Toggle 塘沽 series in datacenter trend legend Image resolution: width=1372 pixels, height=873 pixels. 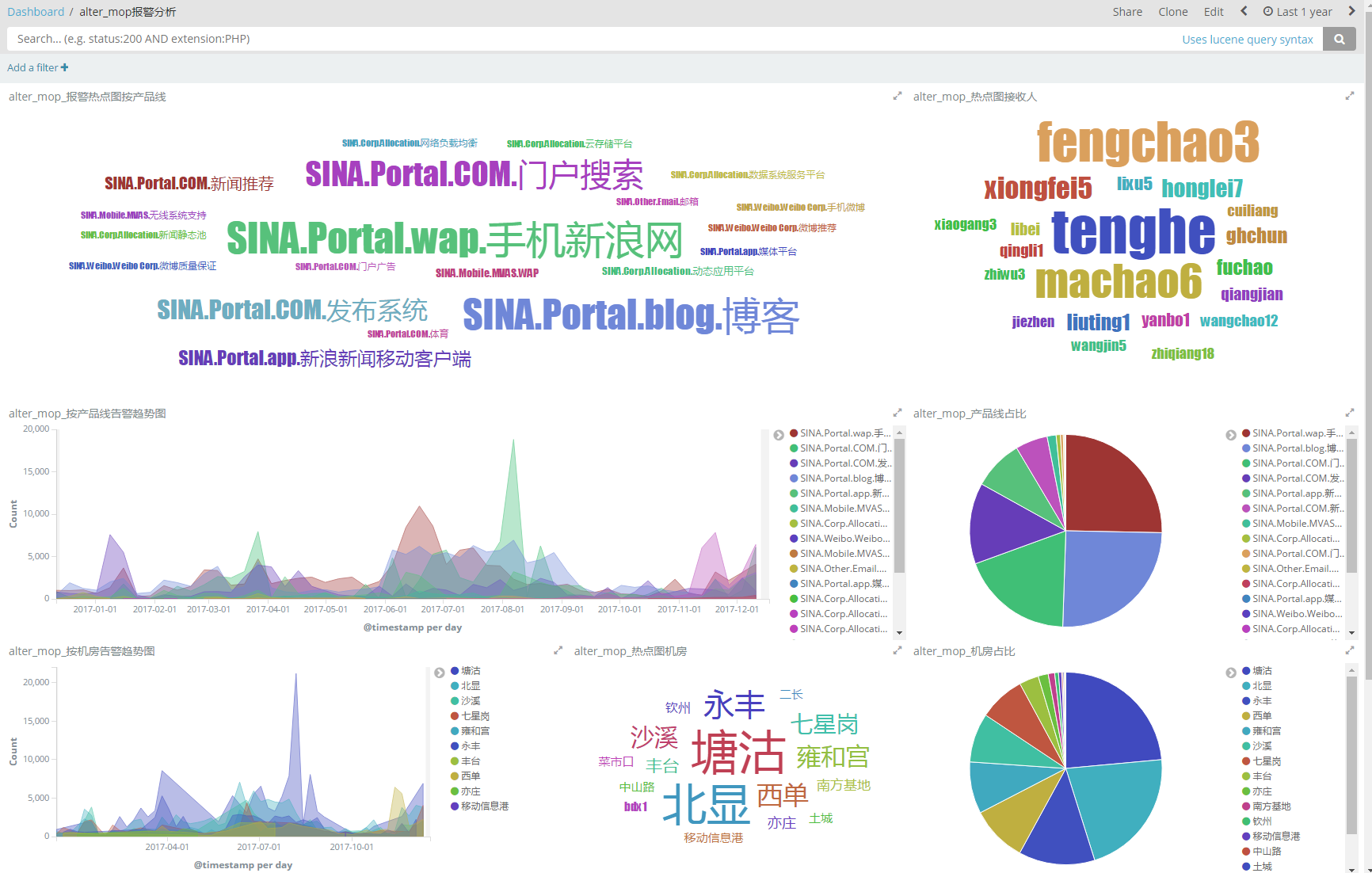(471, 671)
